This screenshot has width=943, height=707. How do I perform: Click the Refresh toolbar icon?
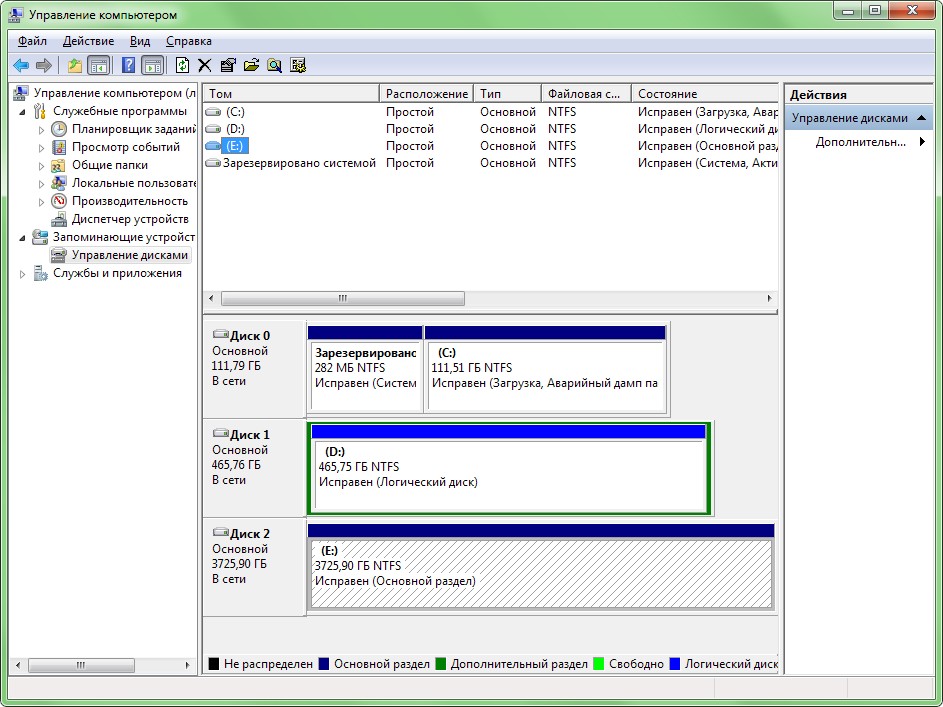pos(182,65)
